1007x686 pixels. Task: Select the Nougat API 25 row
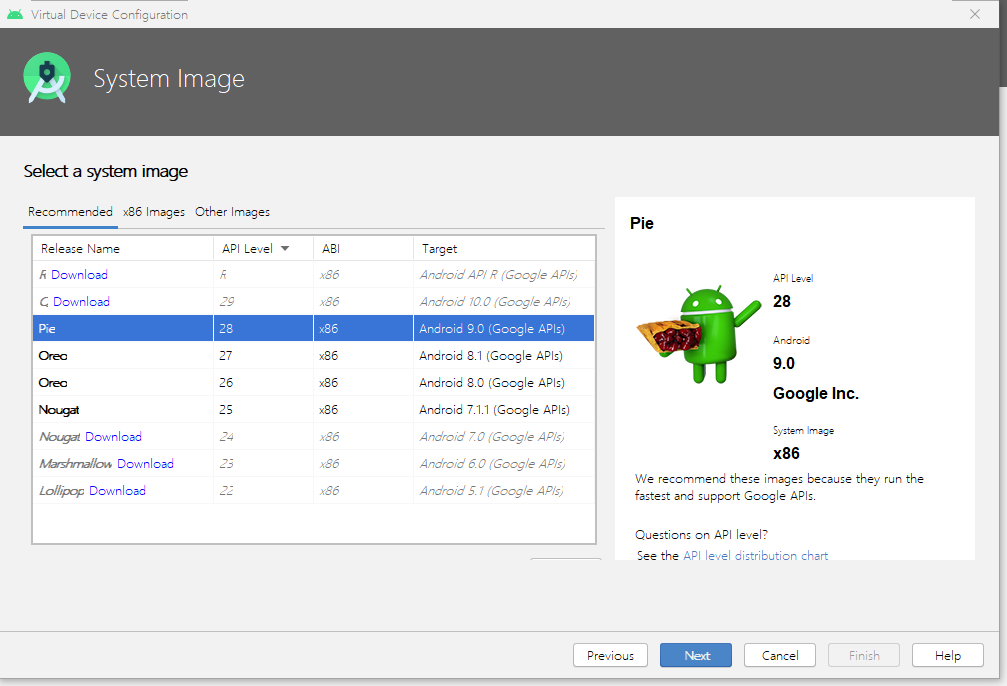(x=313, y=409)
